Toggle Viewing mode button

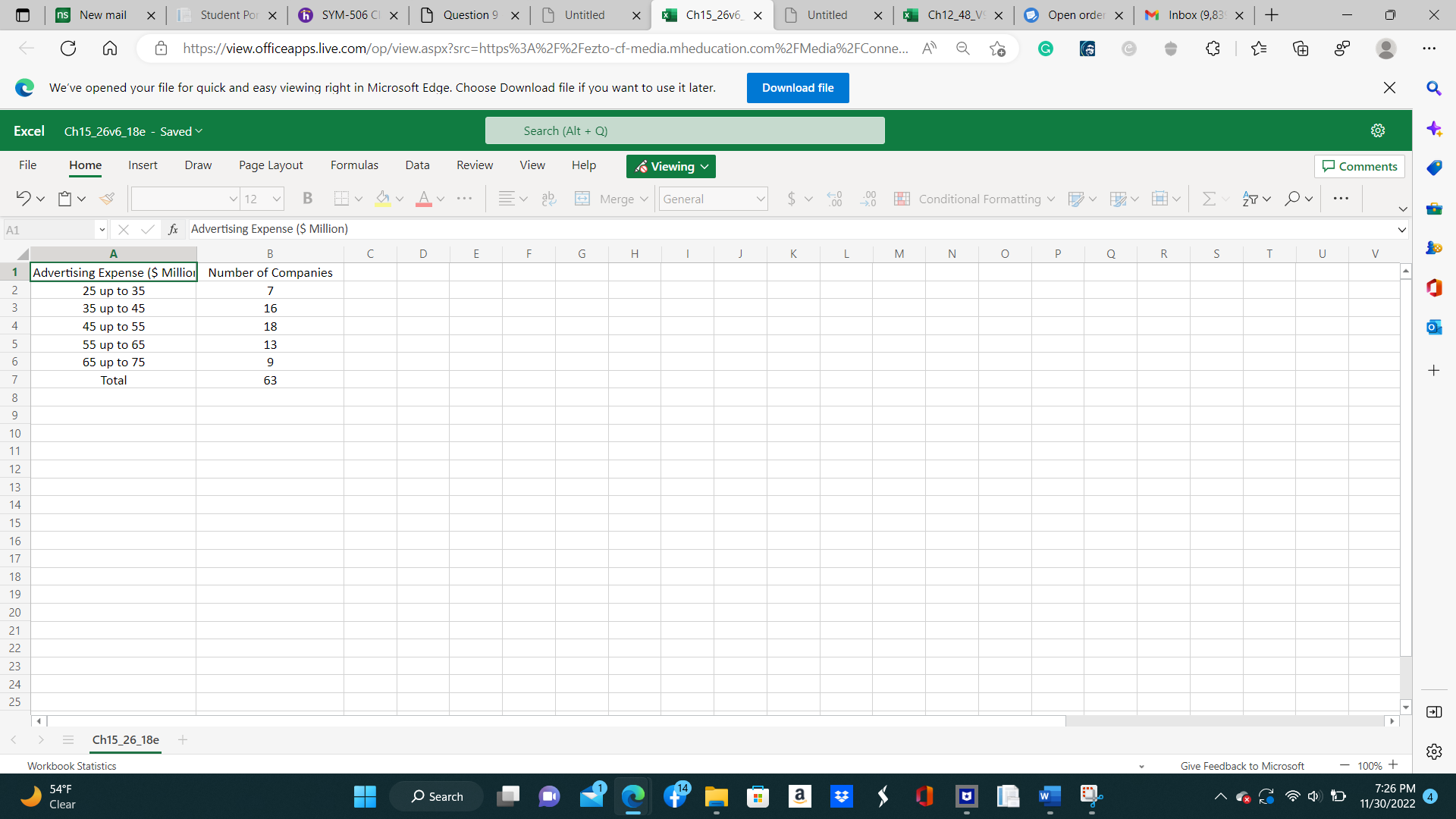(670, 166)
